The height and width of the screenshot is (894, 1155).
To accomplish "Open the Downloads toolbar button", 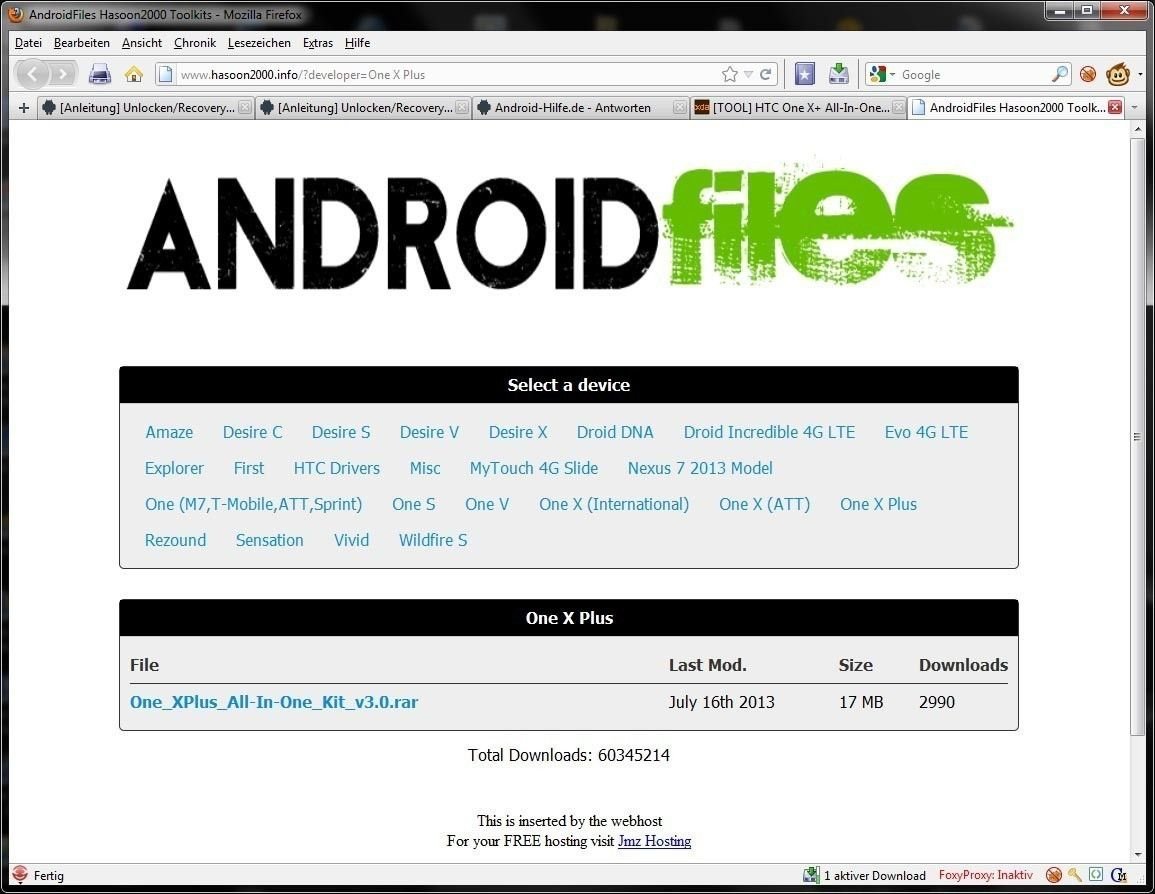I will pyautogui.click(x=838, y=74).
